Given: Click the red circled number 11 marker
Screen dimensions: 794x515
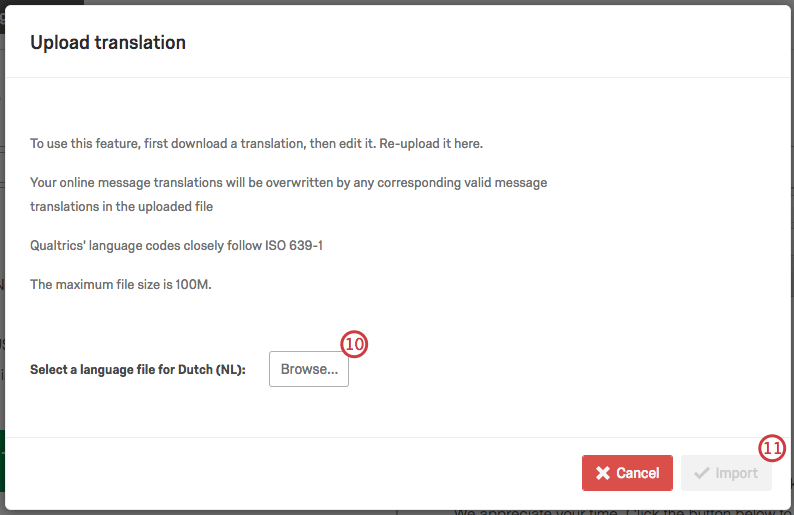Looking at the screenshot, I should click(x=772, y=448).
